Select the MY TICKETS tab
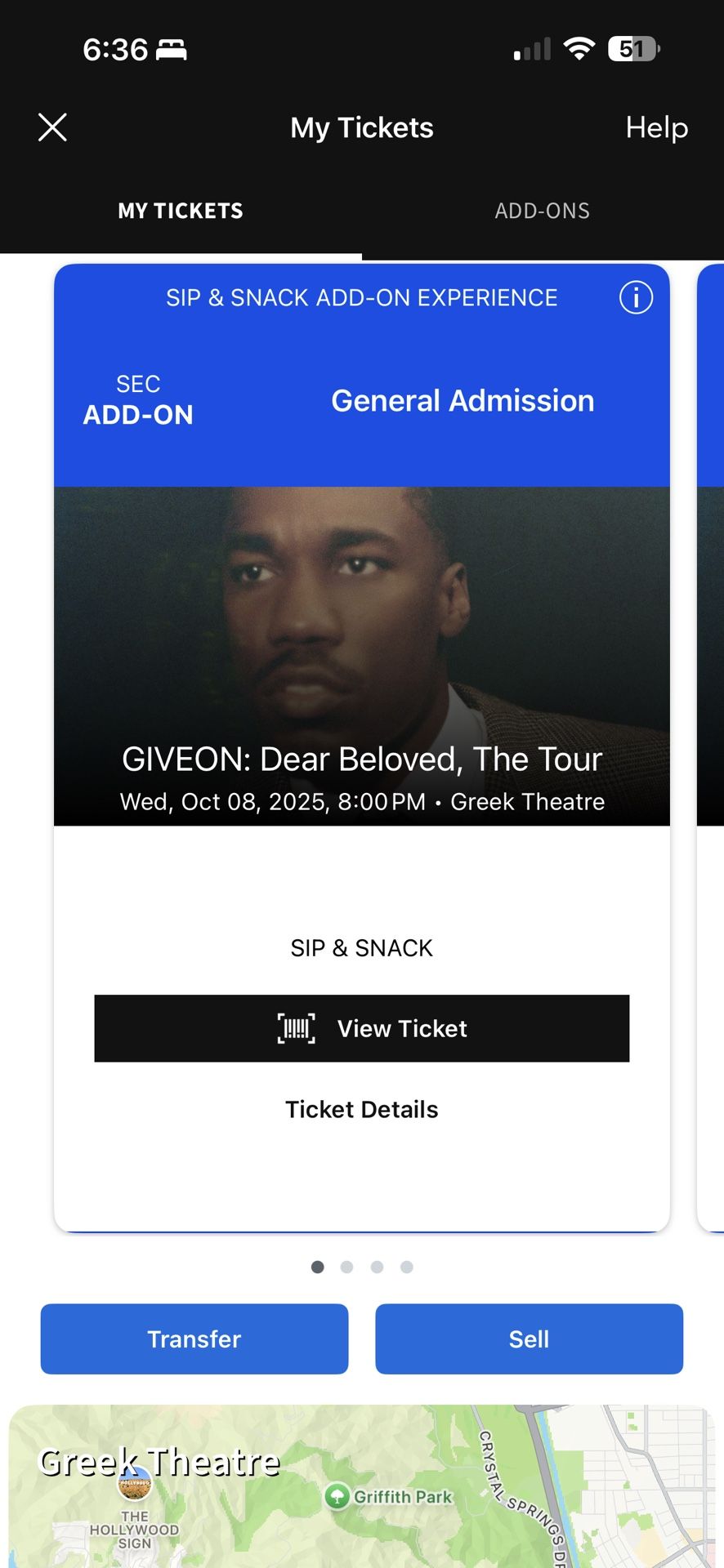Screen dimensions: 724x1568 coord(181,211)
